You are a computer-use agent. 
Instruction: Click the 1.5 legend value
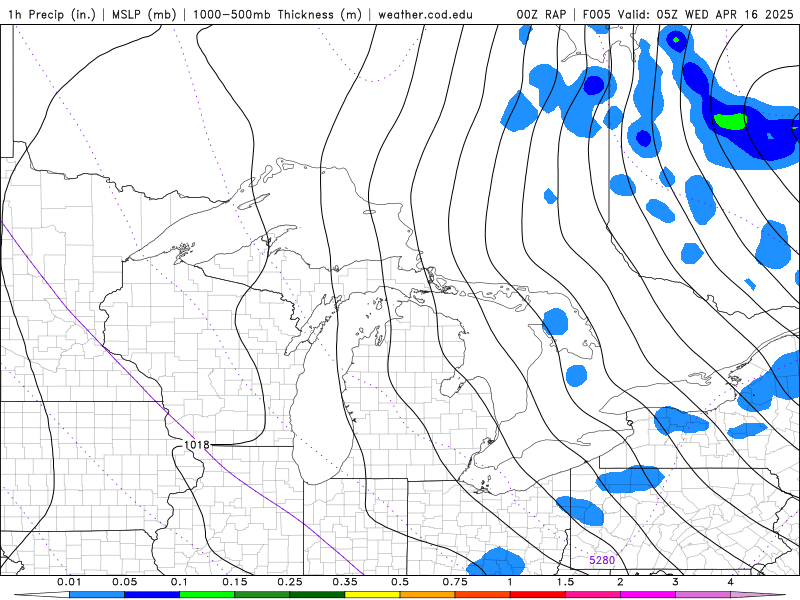(565, 582)
